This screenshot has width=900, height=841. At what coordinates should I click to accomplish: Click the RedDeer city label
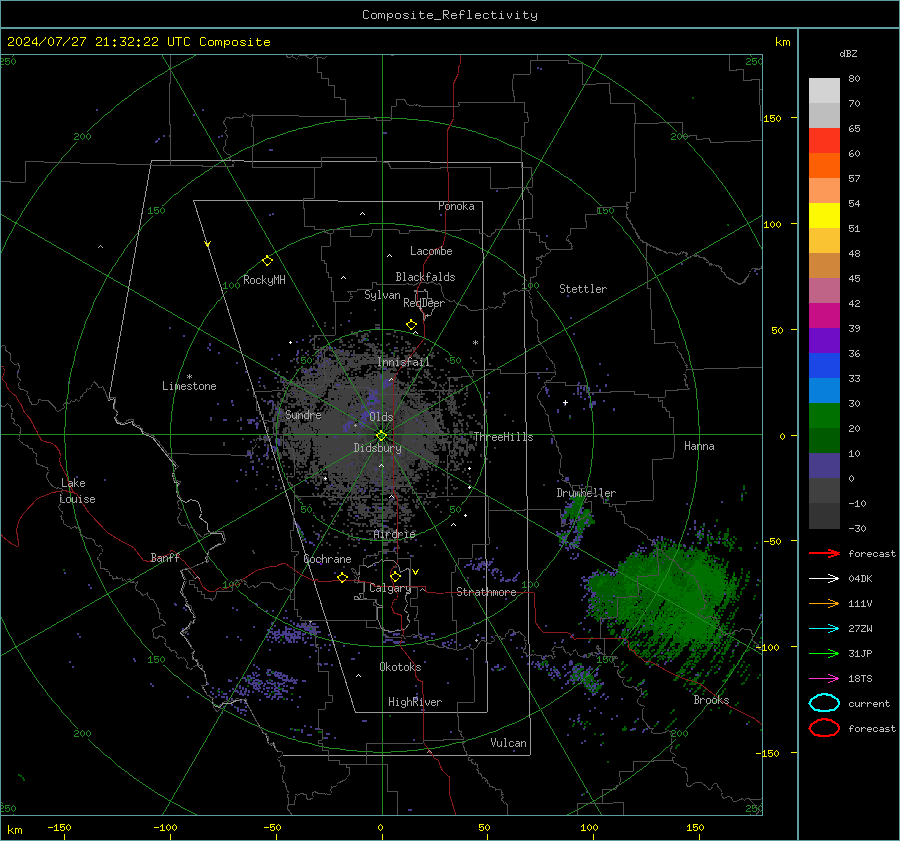click(424, 303)
